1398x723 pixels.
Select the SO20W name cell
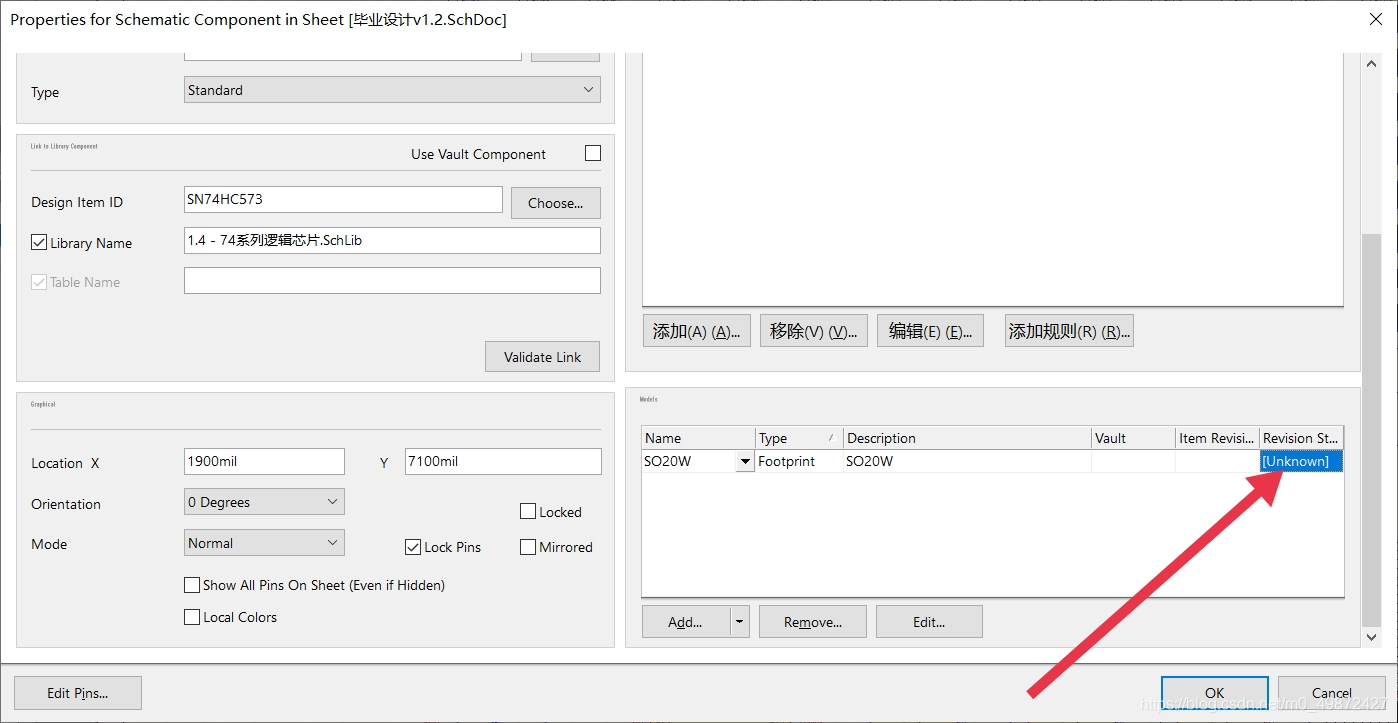(688, 461)
